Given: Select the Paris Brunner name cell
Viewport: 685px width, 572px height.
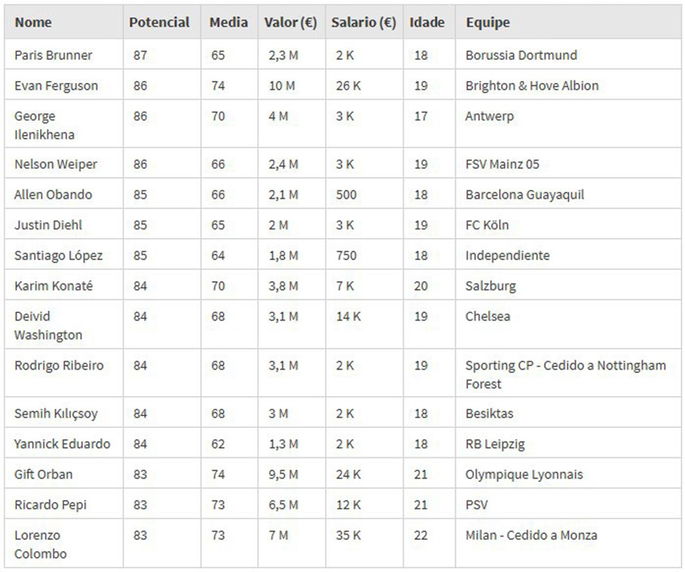Looking at the screenshot, I should point(52,55).
